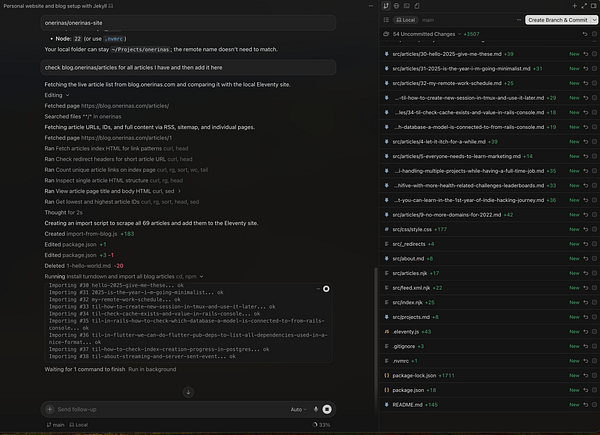Check the box for README.md
600x435 pixels.
595,404
